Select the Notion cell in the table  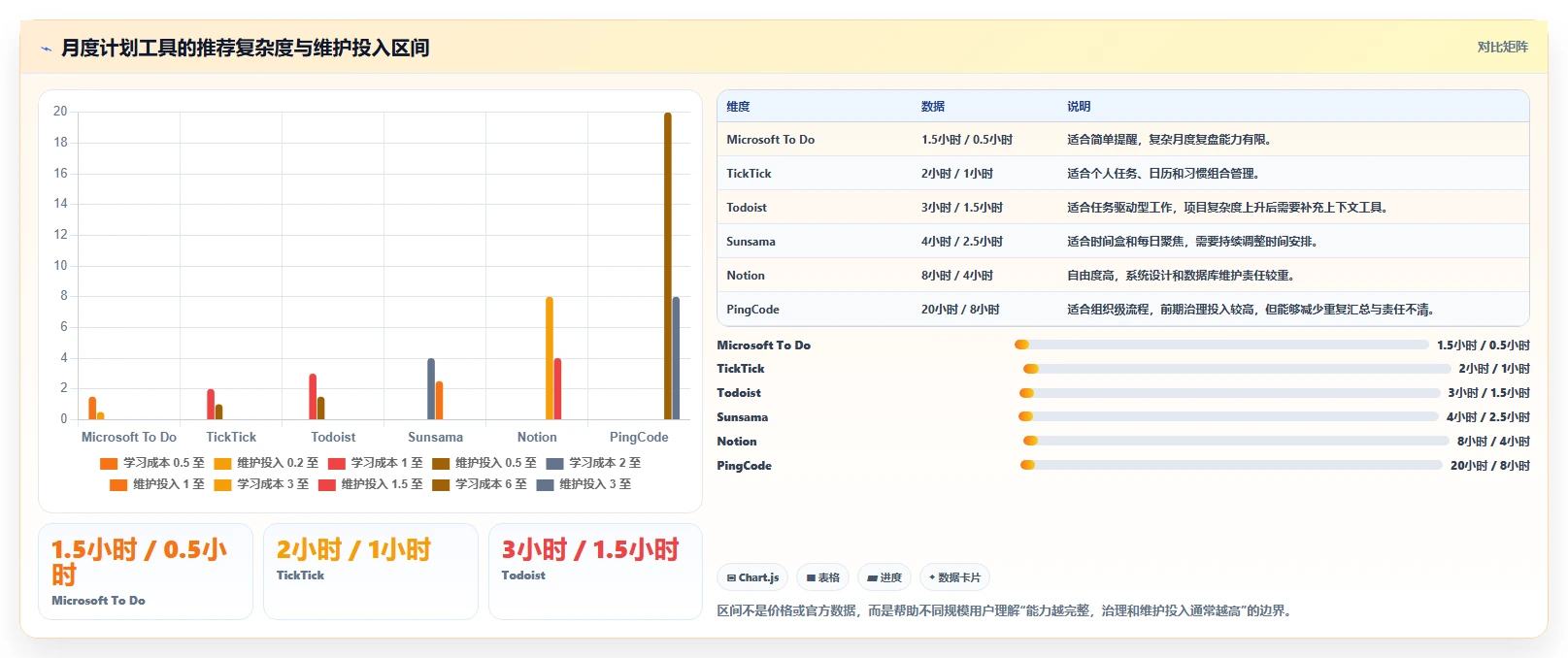[x=745, y=276]
